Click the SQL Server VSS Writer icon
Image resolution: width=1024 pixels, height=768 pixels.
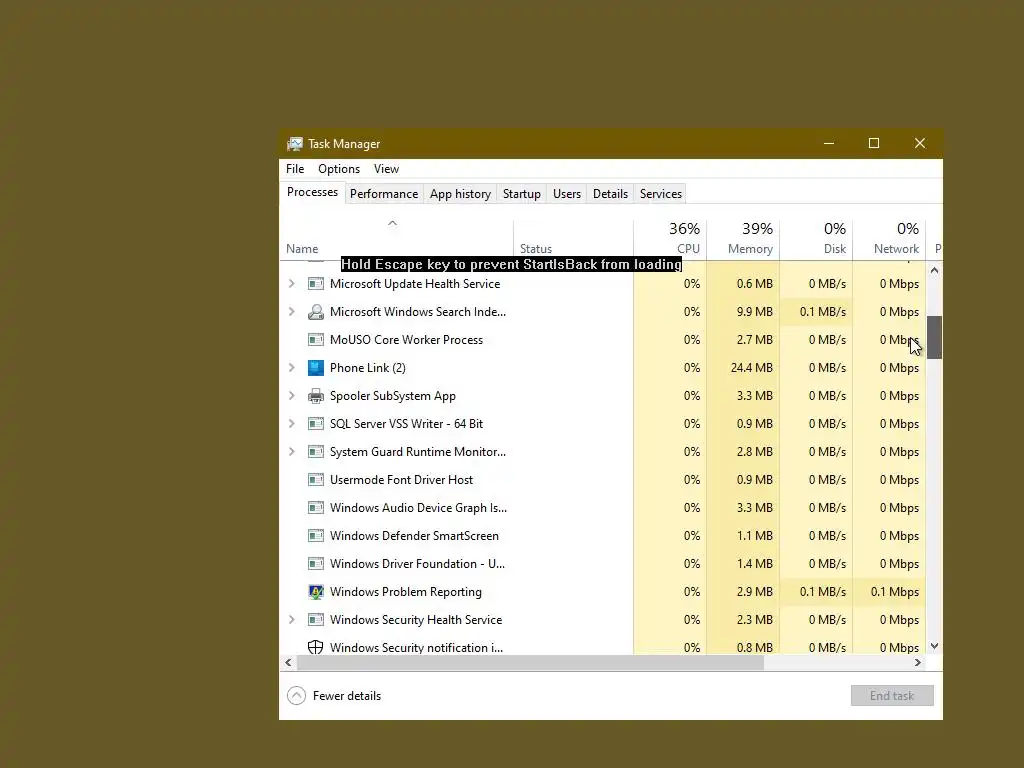[x=315, y=424]
